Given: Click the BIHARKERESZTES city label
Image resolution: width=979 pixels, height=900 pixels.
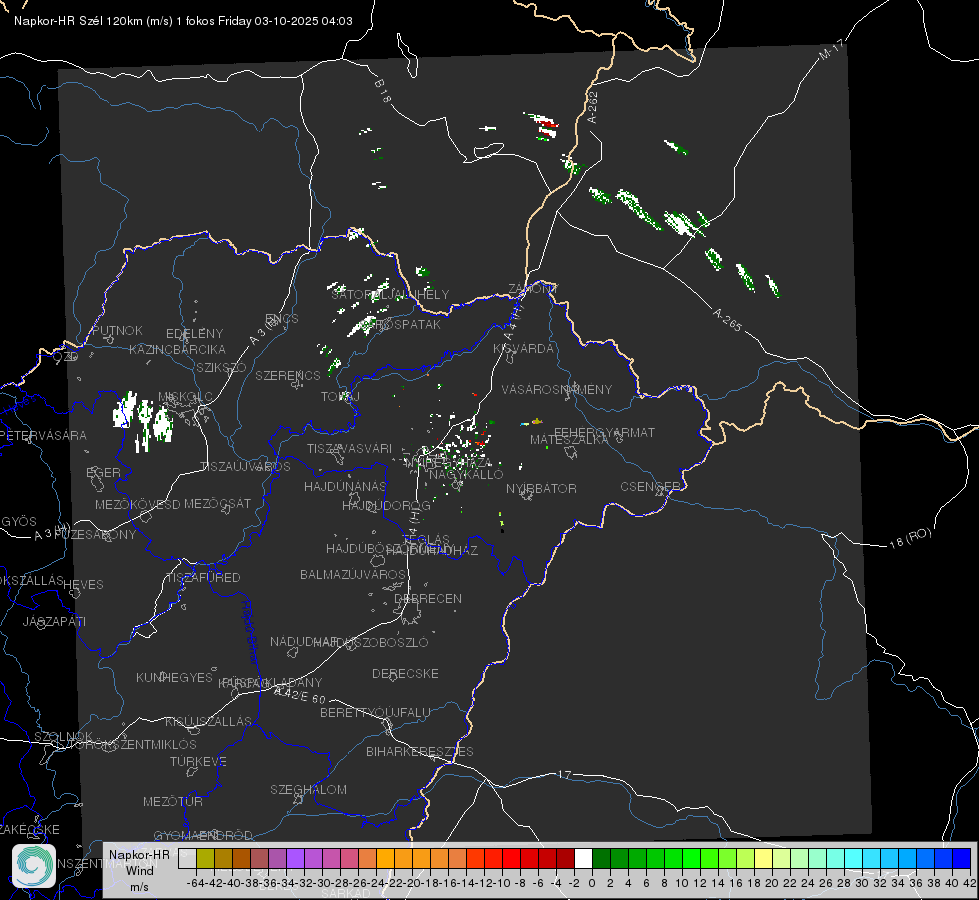Looking at the screenshot, I should 420,751.
